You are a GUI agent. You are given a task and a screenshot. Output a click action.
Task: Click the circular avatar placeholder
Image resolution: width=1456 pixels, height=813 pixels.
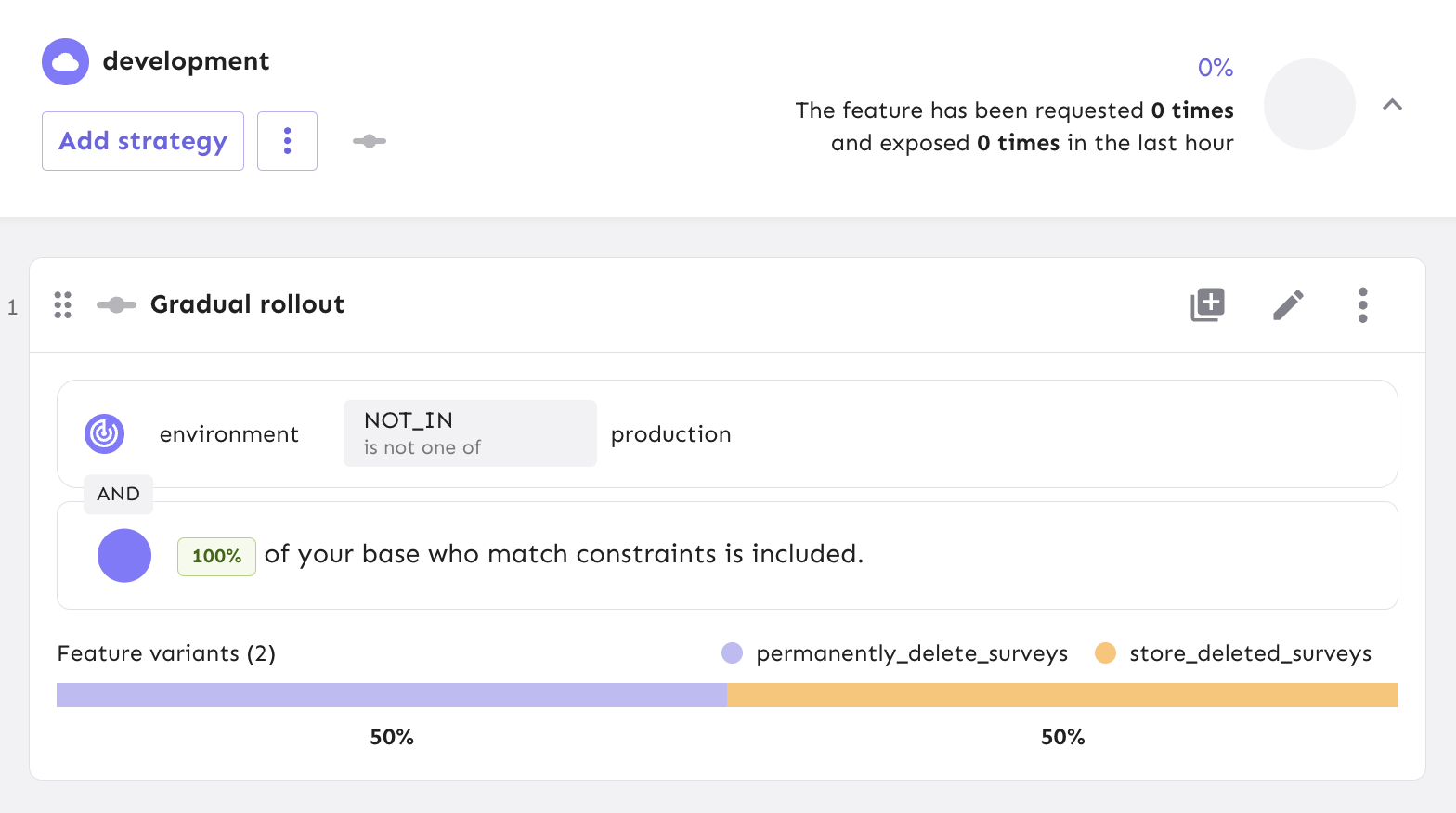click(x=1309, y=105)
